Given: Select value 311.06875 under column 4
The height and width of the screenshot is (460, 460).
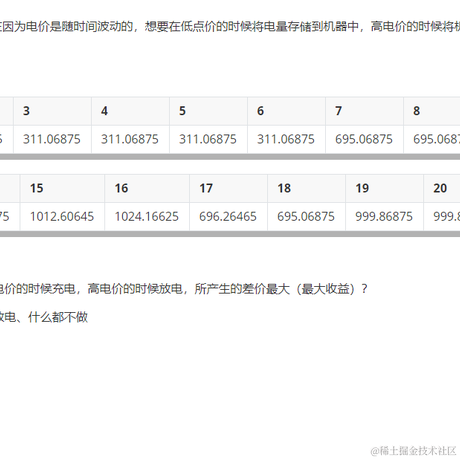Looking at the screenshot, I should [x=130, y=139].
